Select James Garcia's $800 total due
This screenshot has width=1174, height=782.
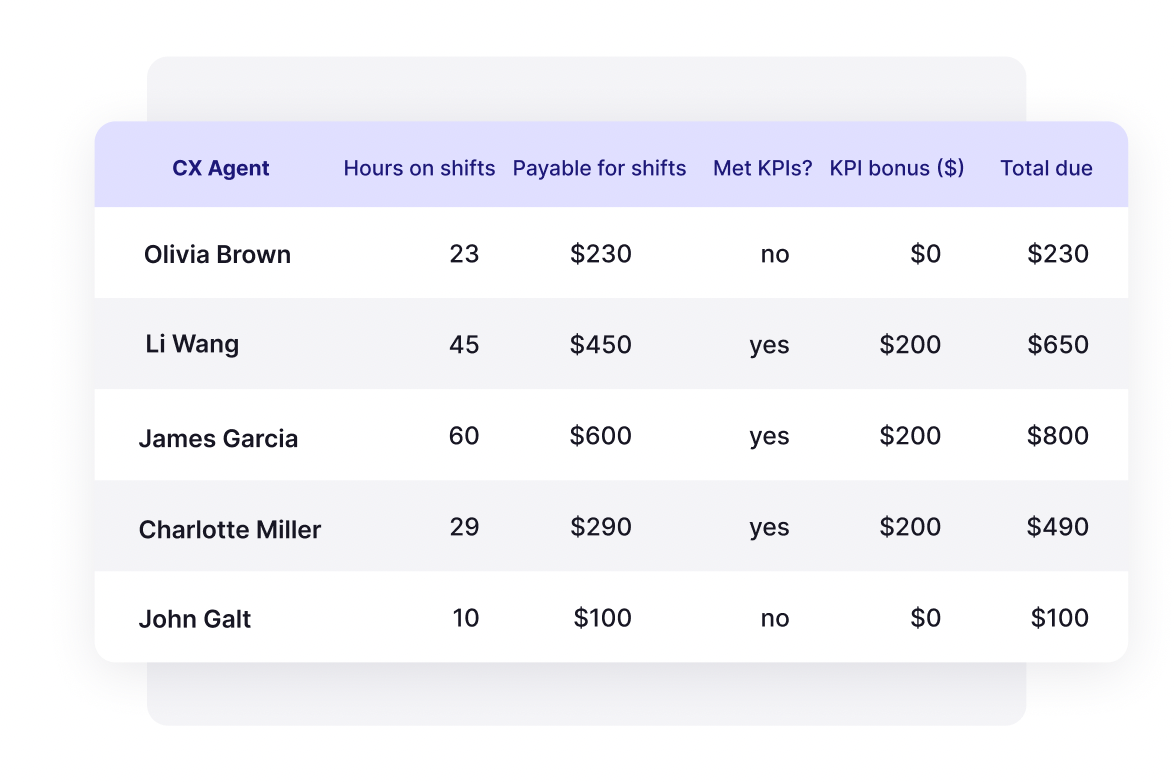click(x=1058, y=436)
